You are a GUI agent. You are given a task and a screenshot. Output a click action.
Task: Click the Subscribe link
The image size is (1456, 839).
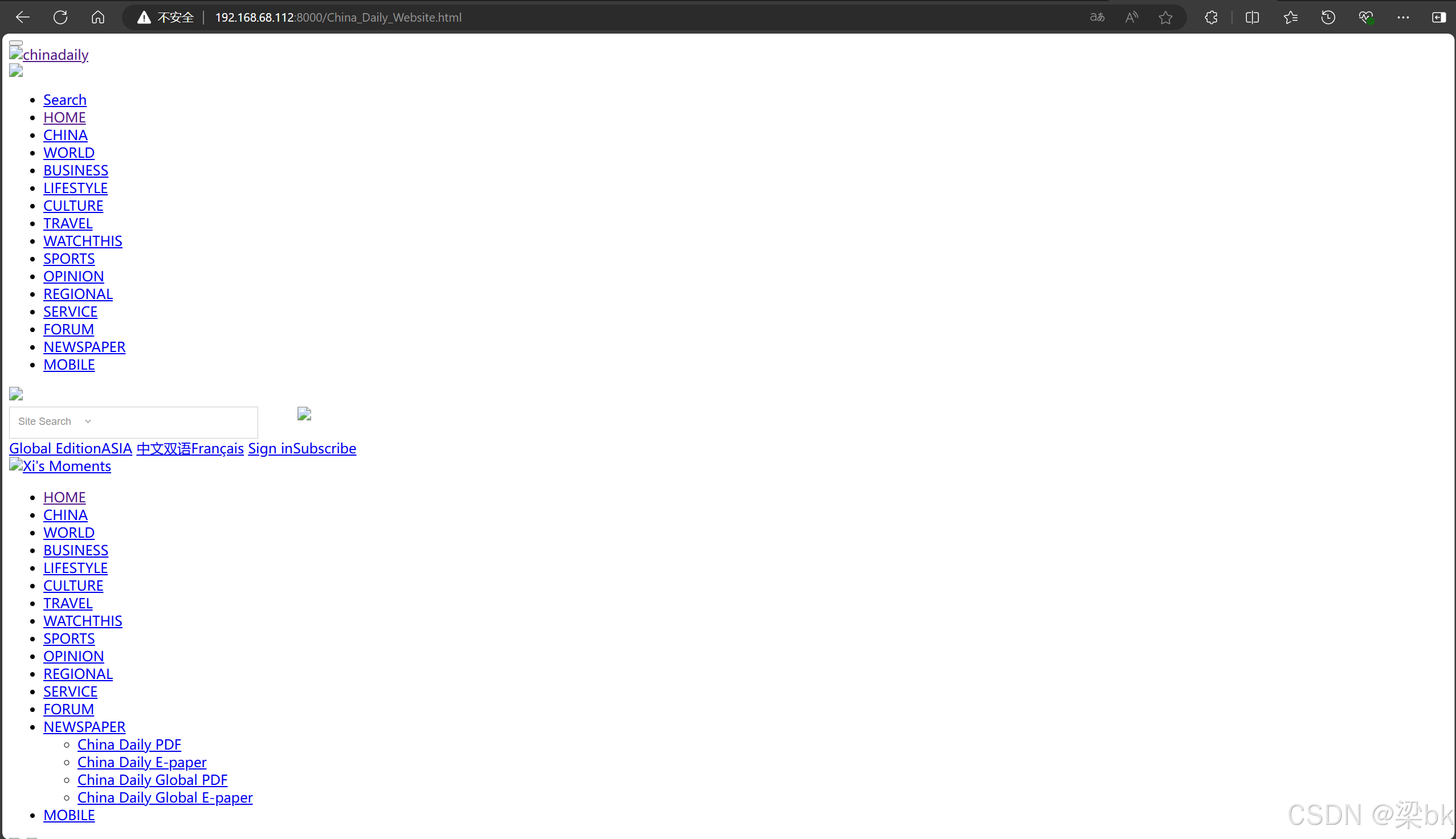(x=324, y=448)
